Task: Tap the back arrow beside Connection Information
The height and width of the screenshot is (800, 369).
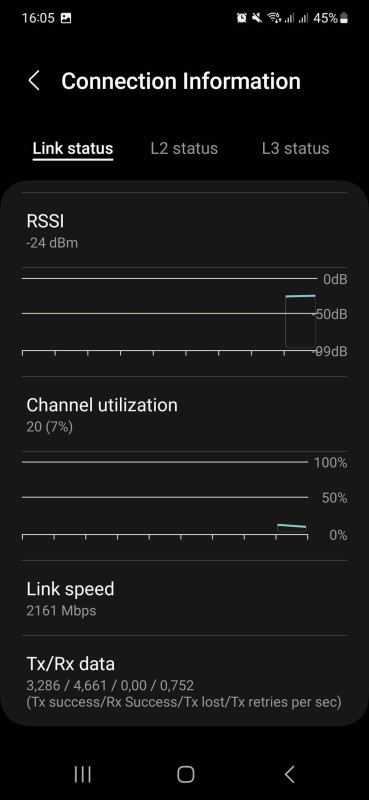Action: coord(34,81)
